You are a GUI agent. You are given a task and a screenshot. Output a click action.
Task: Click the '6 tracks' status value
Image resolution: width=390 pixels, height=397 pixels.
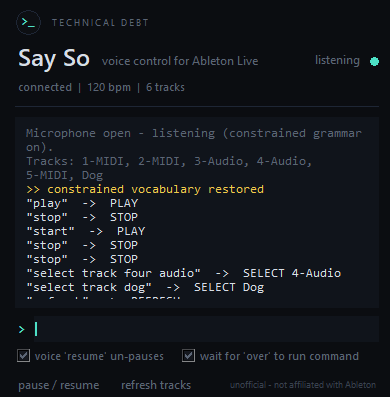pyautogui.click(x=165, y=87)
